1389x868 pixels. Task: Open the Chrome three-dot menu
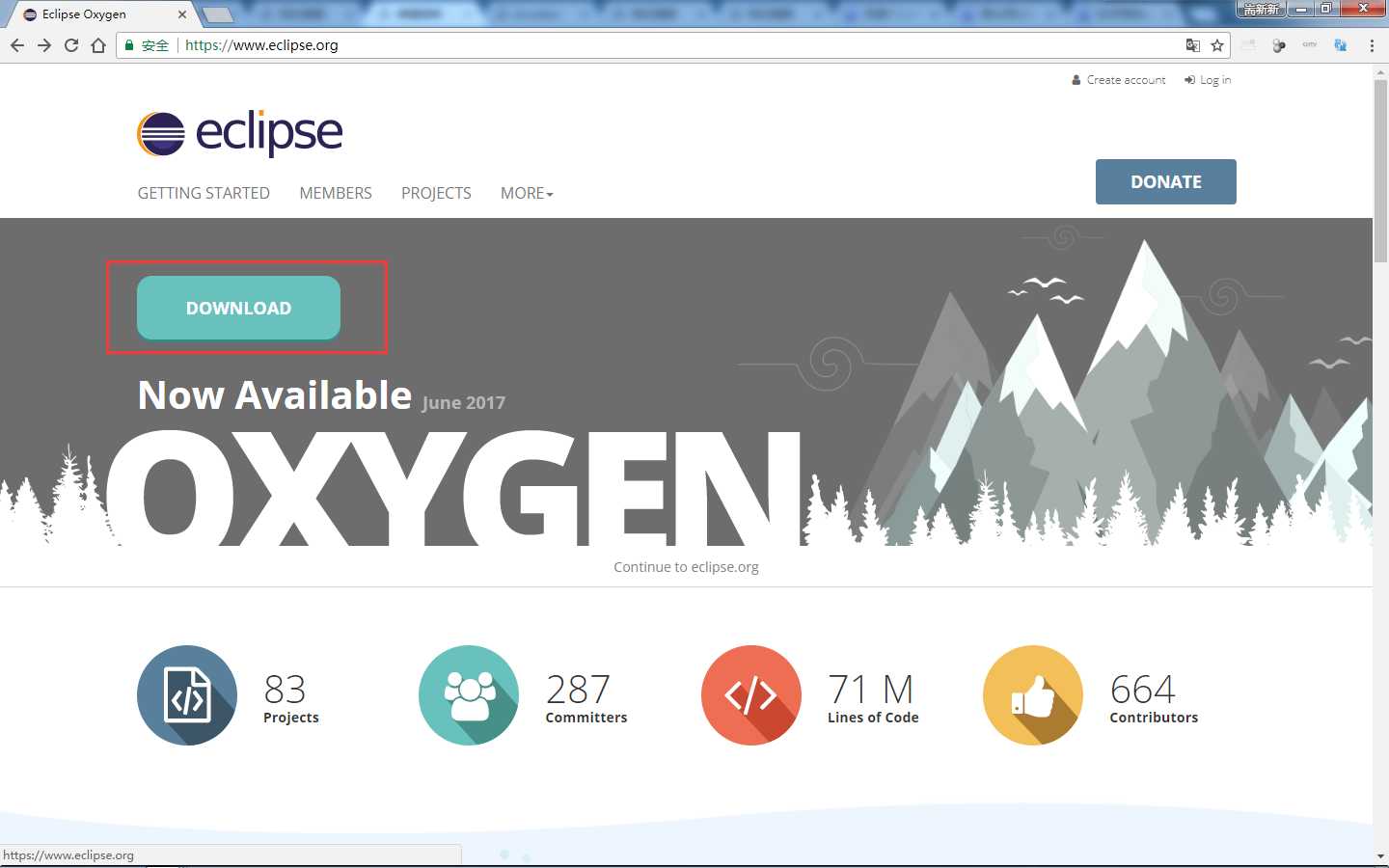click(1372, 45)
